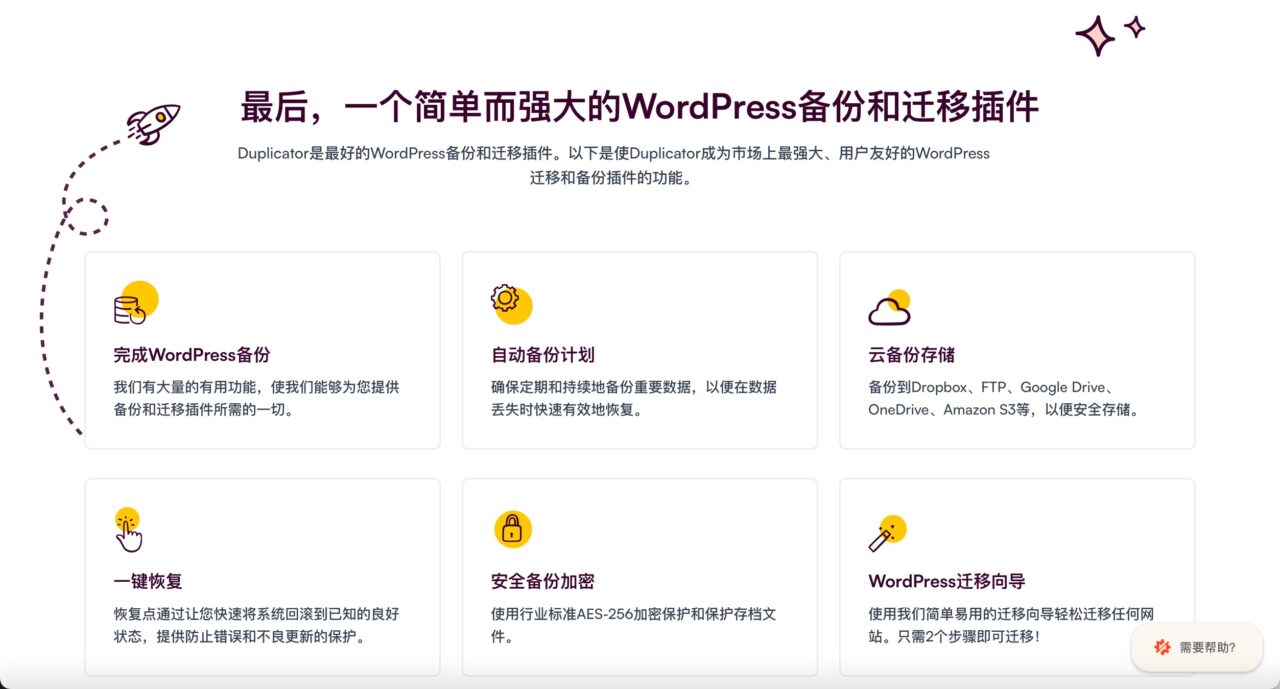Select the 云备份存储 card title
Viewport: 1280px width, 689px height.
click(x=911, y=355)
